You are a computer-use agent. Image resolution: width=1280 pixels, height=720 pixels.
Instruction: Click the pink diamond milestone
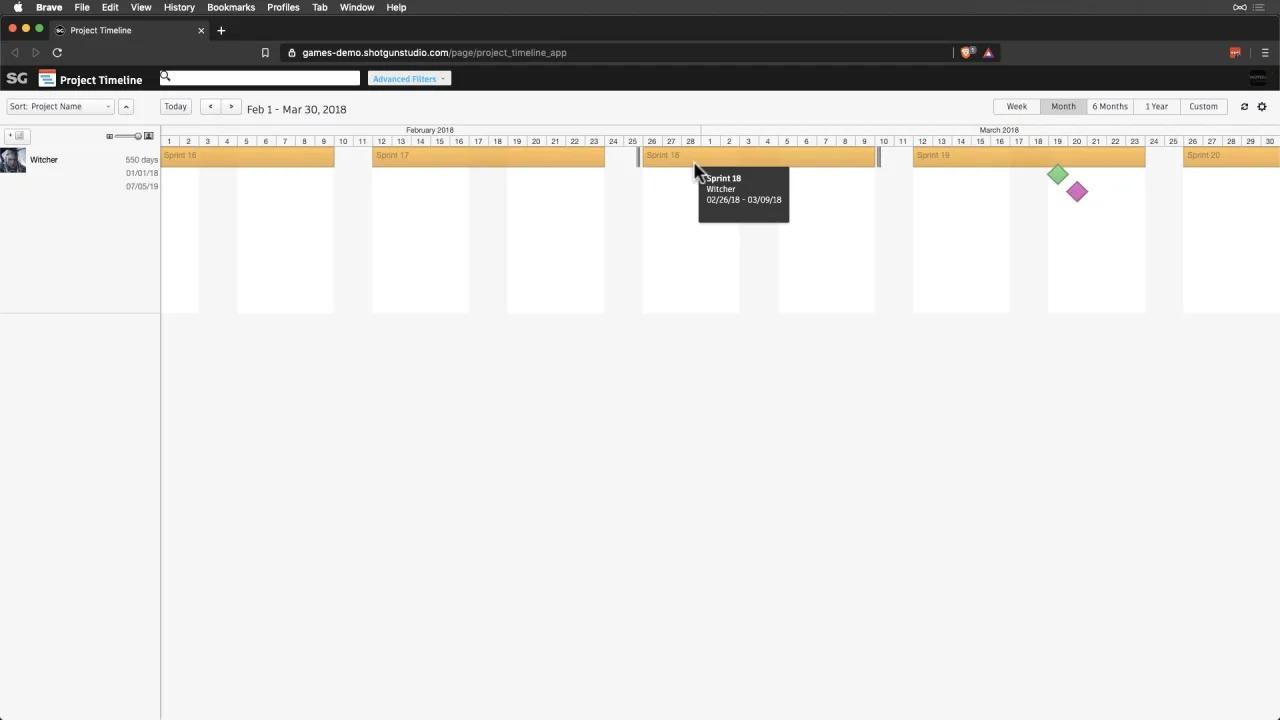point(1077,192)
